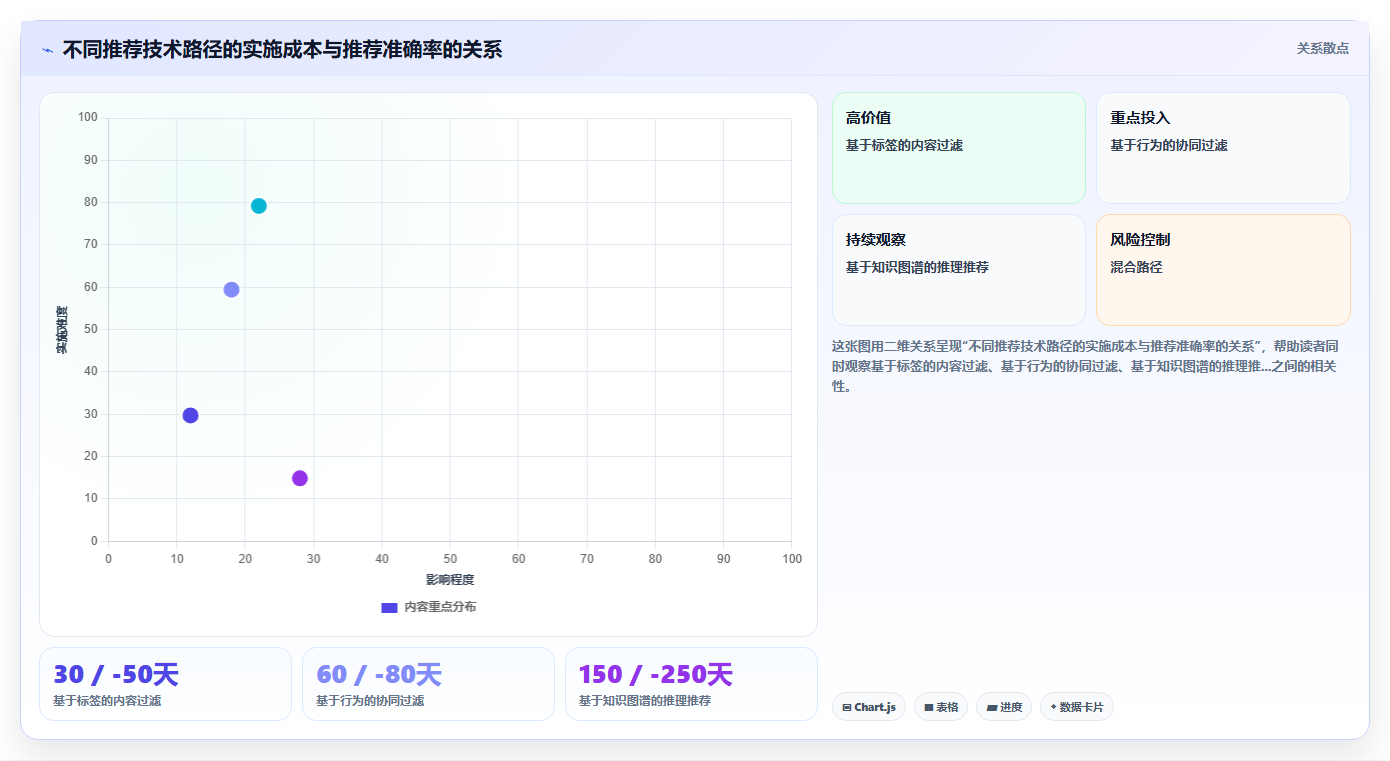Click 基于标签的内容过滤 under the 30 / -50天 stat

point(107,701)
